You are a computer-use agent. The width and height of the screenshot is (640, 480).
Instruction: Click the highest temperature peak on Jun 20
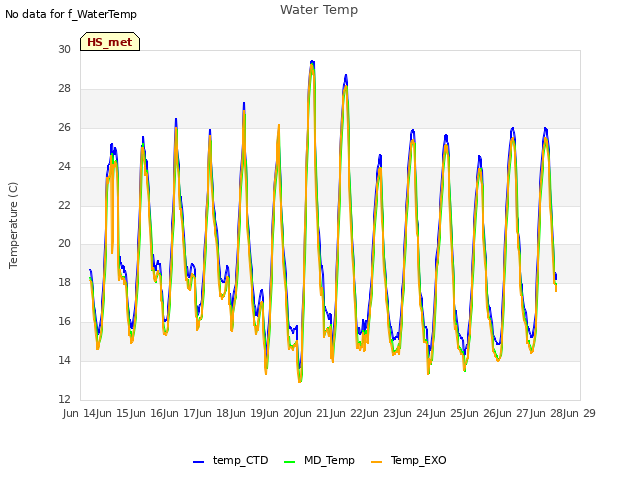coord(312,62)
